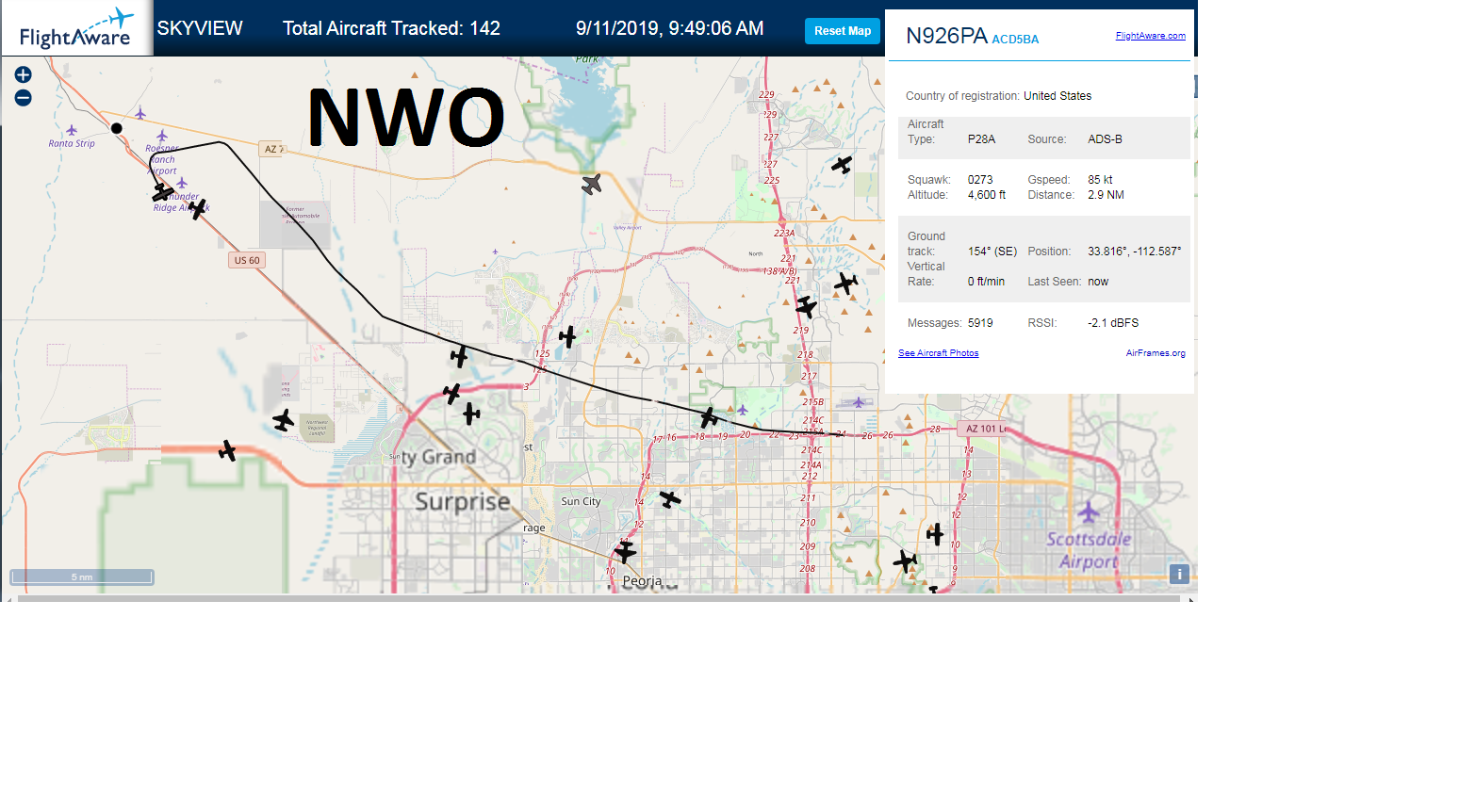The image size is (1459, 812).
Task: Click the United States registration value
Action: click(x=1057, y=96)
